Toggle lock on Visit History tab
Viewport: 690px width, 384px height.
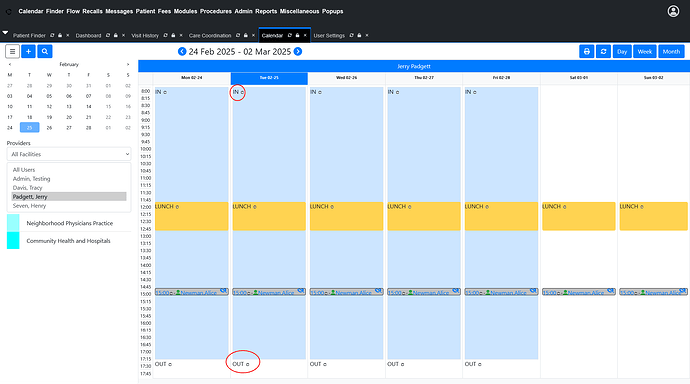click(173, 35)
